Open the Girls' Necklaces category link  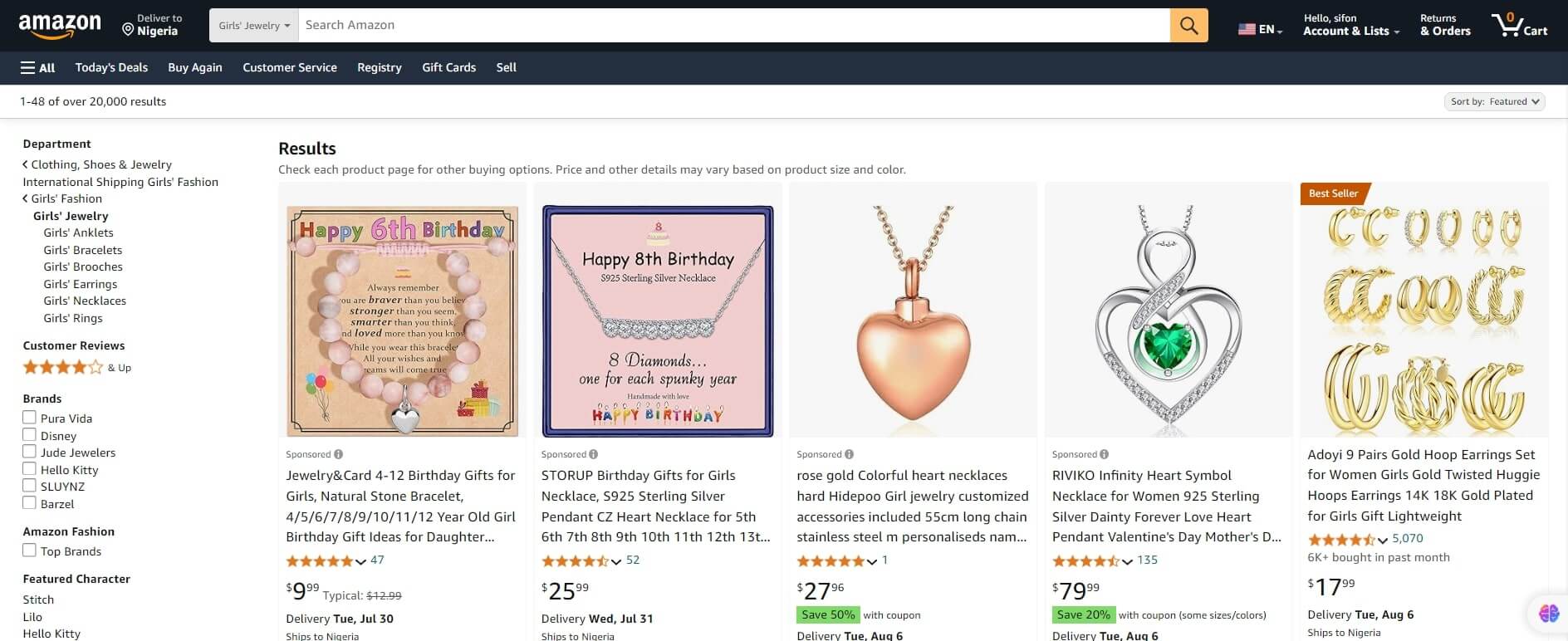point(85,301)
